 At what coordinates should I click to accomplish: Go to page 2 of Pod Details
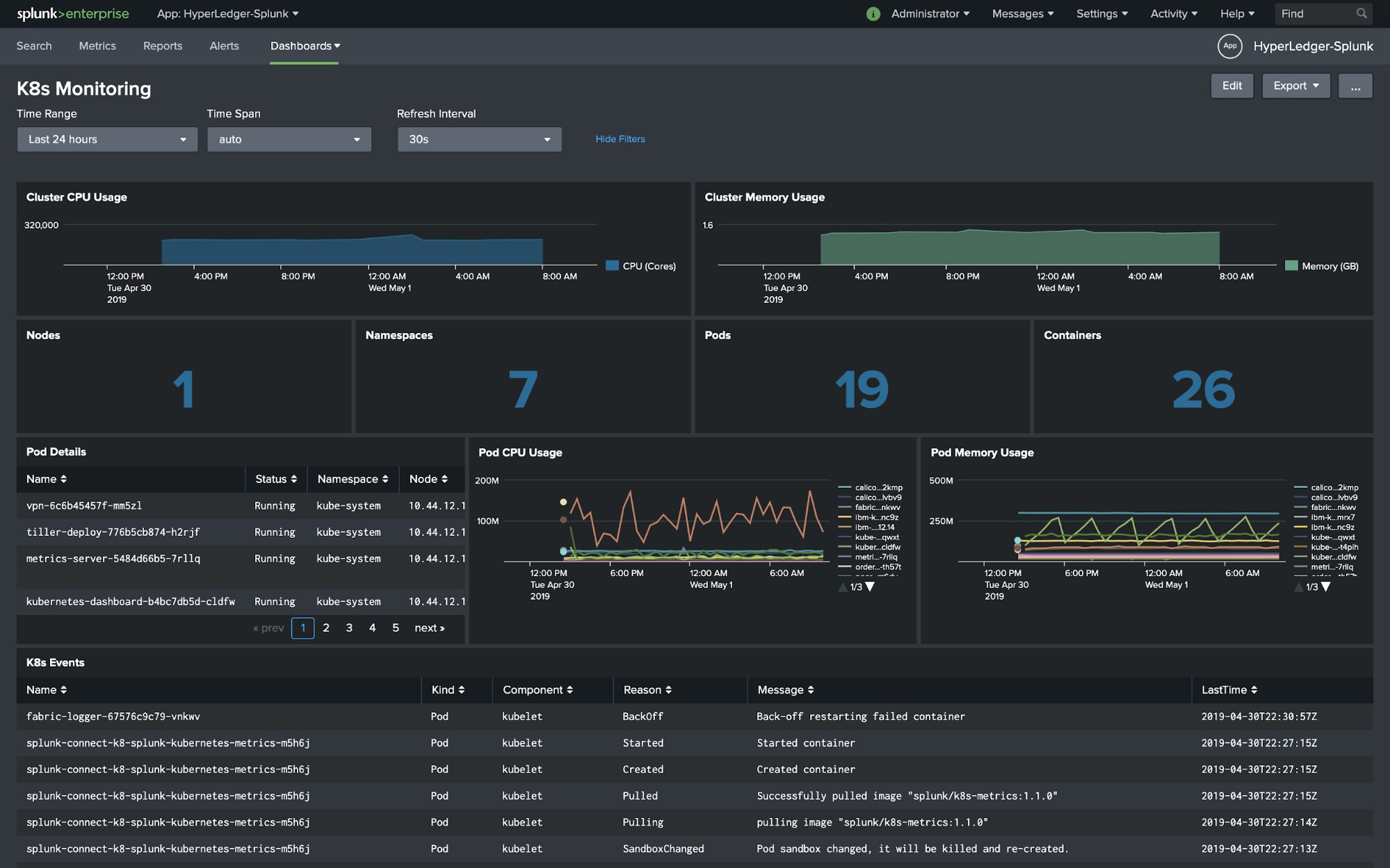pos(325,628)
